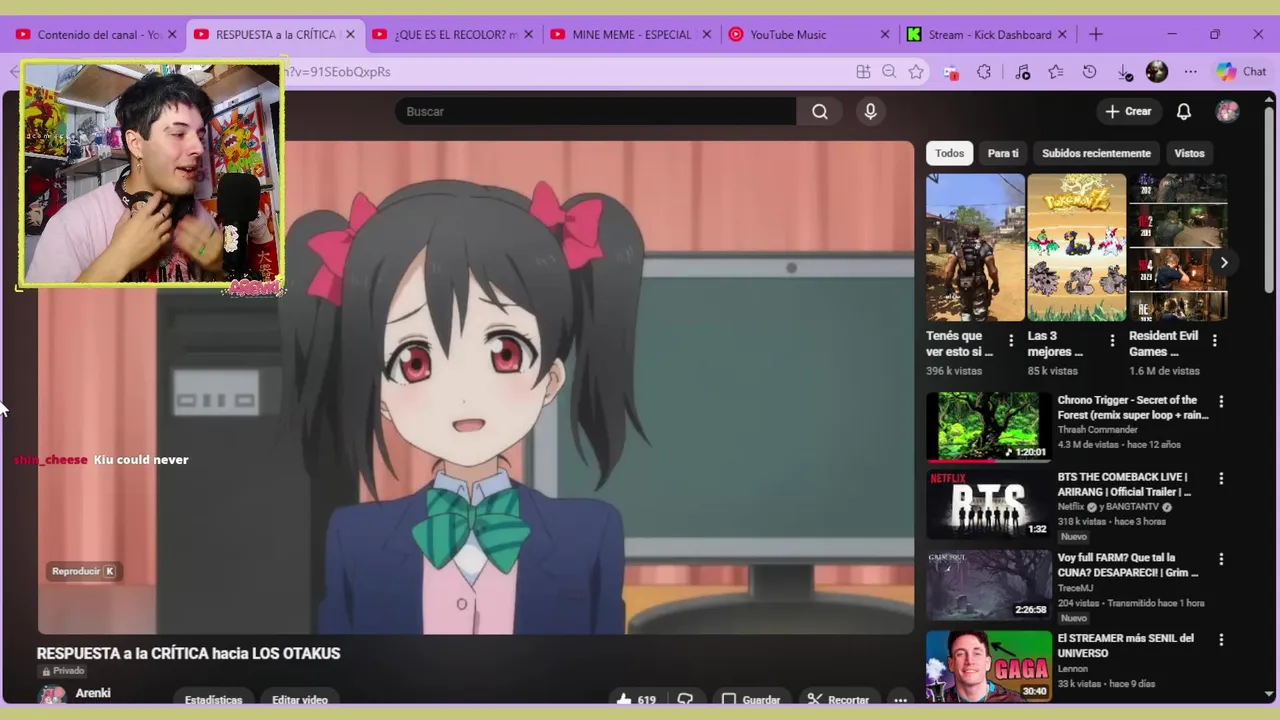Image resolution: width=1280 pixels, height=720 pixels.
Task: Open options for STREAMER más SENIL video
Action: (x=1221, y=639)
